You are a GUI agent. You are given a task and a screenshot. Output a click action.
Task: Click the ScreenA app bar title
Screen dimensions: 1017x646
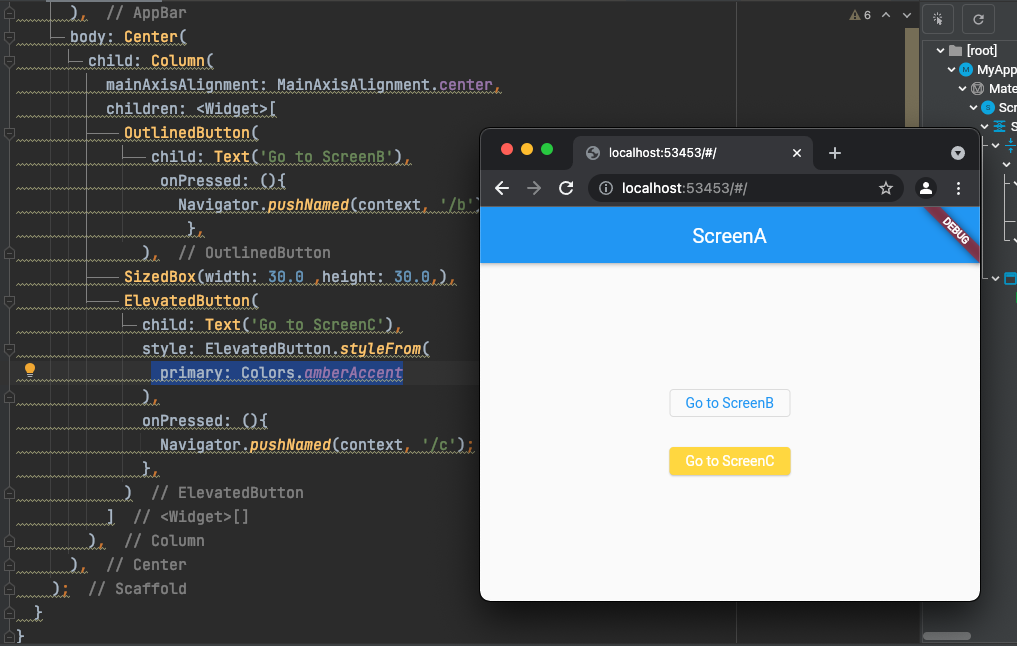[x=729, y=236]
